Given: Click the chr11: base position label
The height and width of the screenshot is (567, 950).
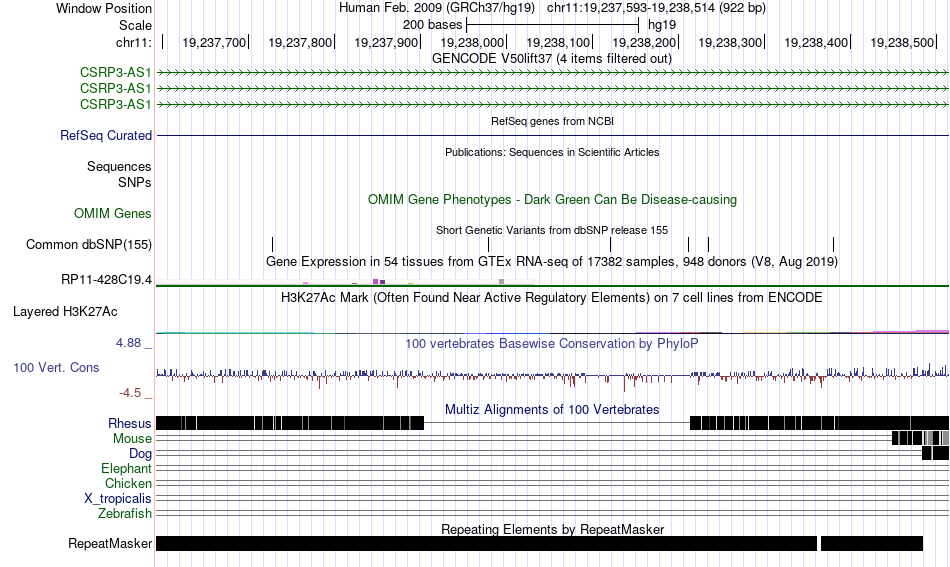Looking at the screenshot, I should [133, 42].
